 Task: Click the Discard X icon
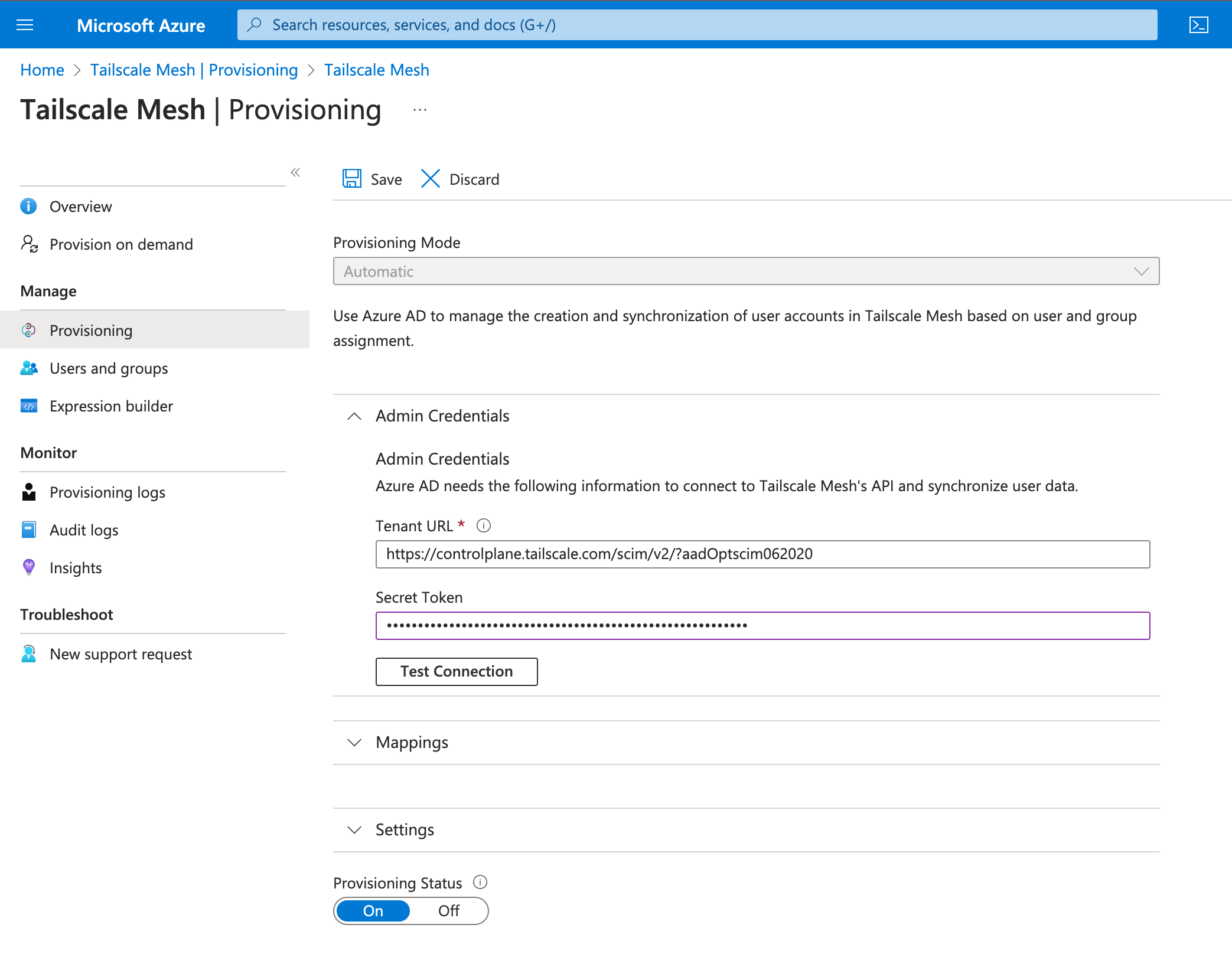tap(431, 178)
